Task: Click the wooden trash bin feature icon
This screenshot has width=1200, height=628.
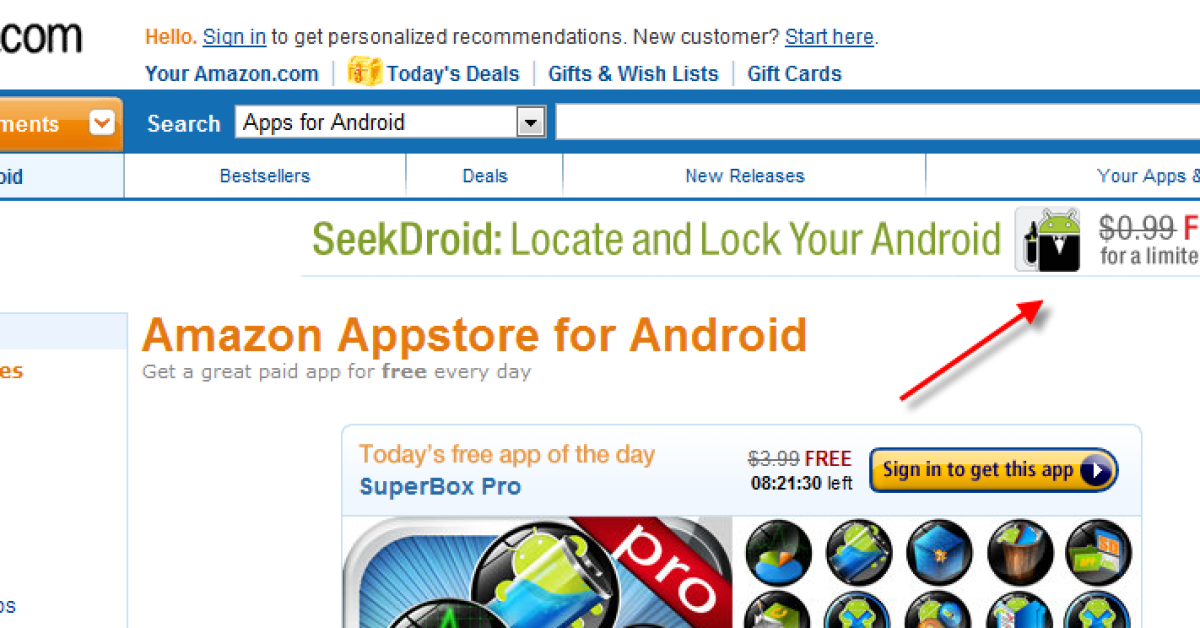Action: tap(1019, 553)
